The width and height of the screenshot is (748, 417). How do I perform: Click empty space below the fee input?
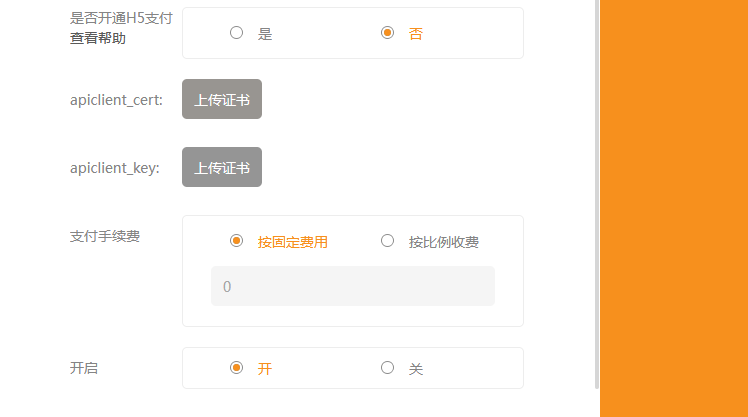click(353, 316)
